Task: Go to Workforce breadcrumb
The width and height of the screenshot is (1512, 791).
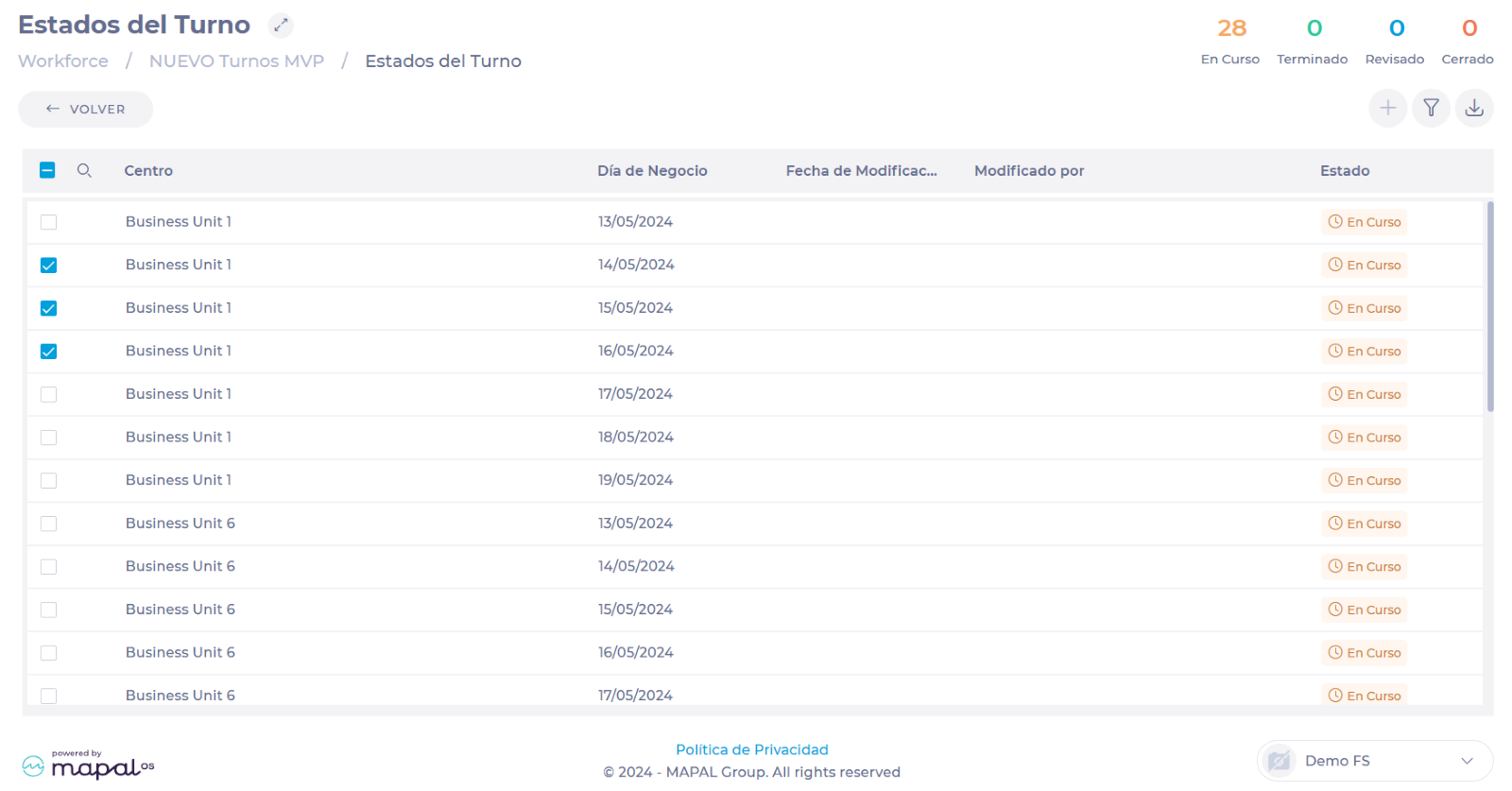Action: coord(63,61)
